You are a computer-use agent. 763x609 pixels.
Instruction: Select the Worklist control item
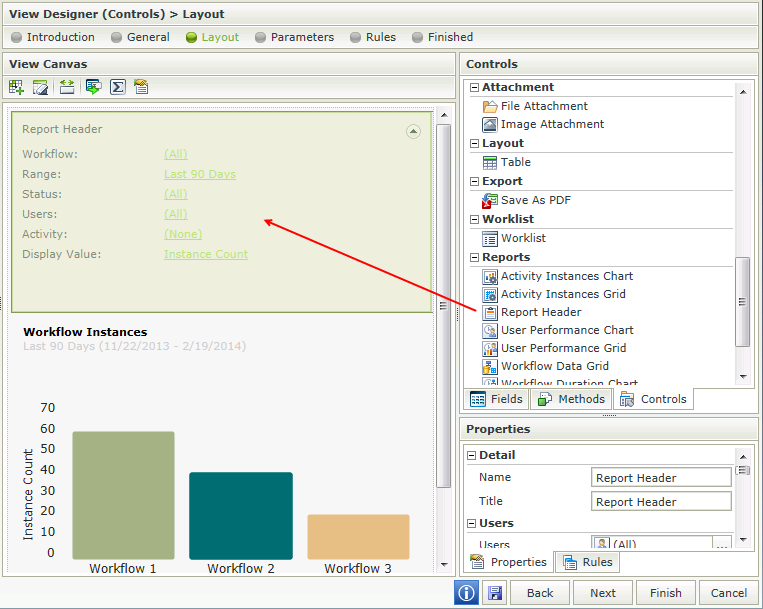[x=514, y=238]
